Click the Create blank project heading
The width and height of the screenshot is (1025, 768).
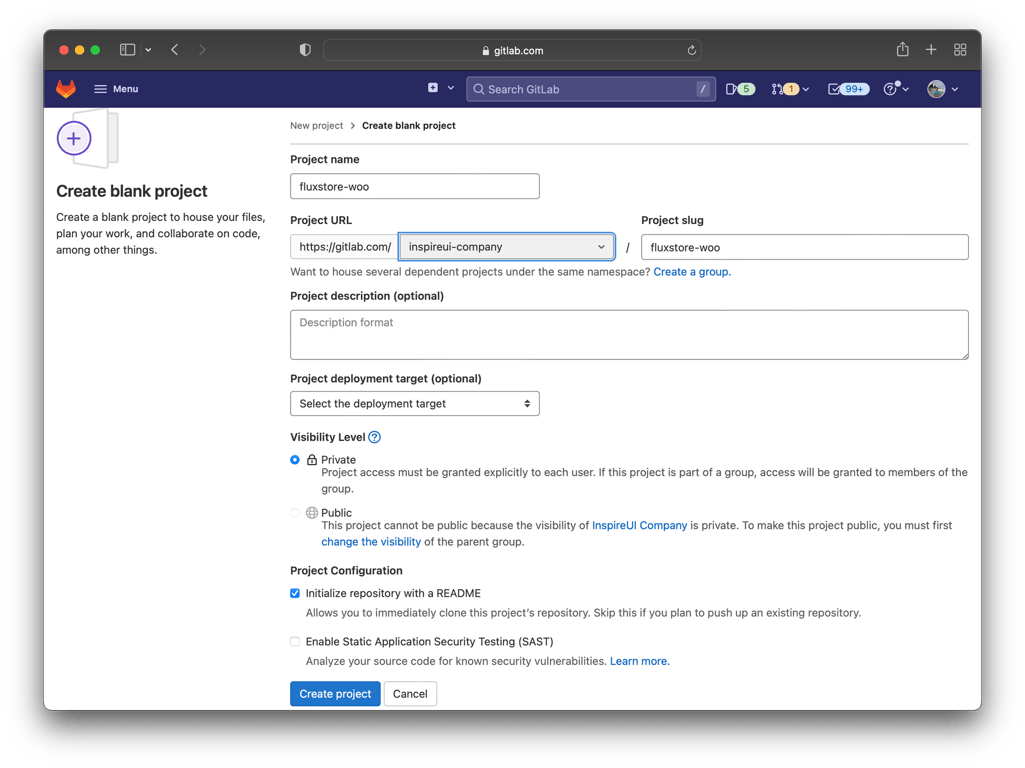(x=131, y=191)
